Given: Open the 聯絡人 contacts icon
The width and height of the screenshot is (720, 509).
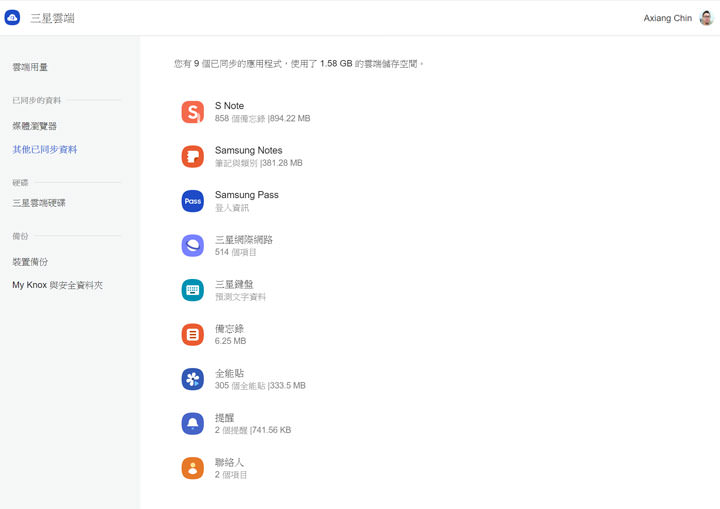Looking at the screenshot, I should (193, 468).
